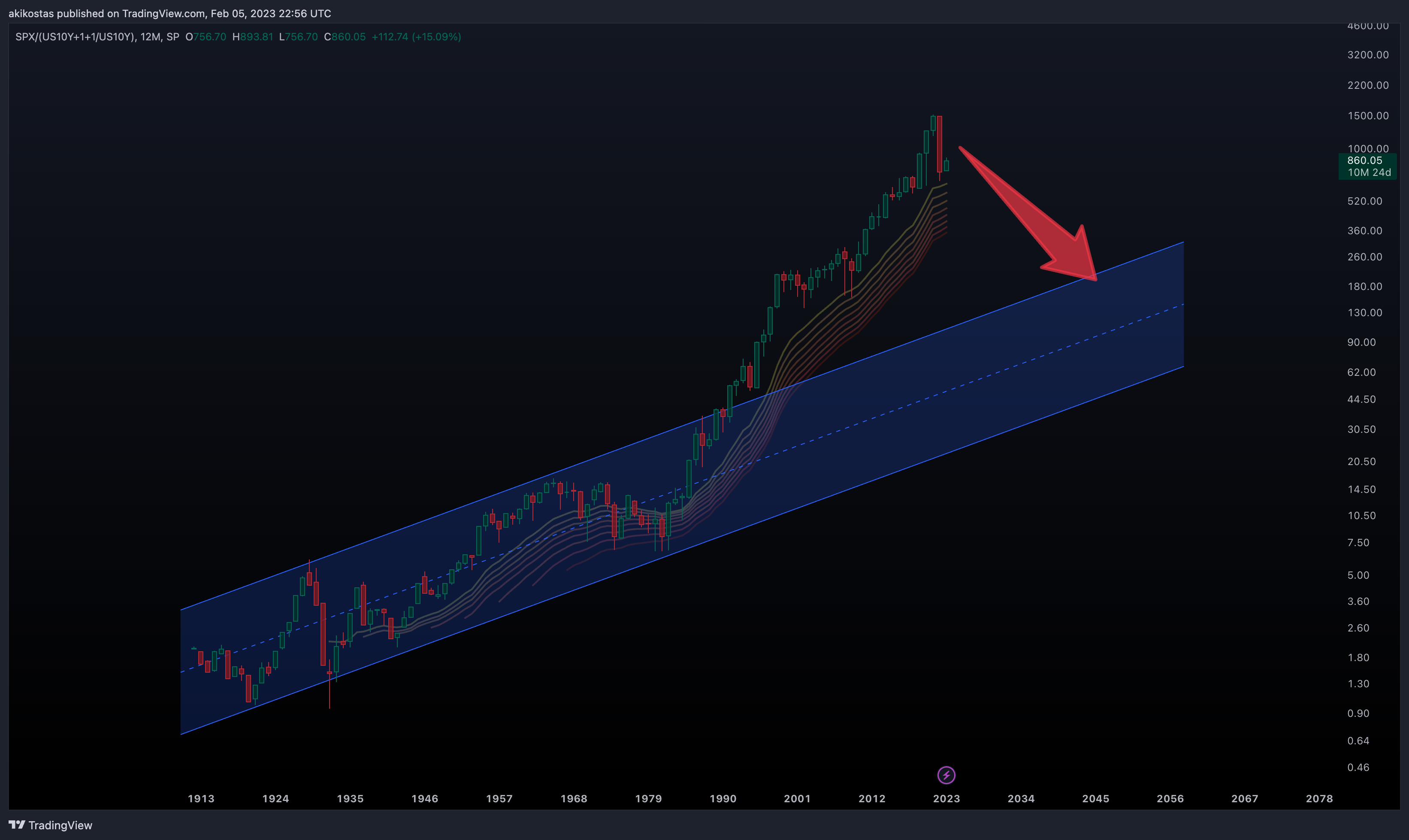The width and height of the screenshot is (1409, 840).
Task: Click the 360.00 price scale label
Action: [1365, 231]
